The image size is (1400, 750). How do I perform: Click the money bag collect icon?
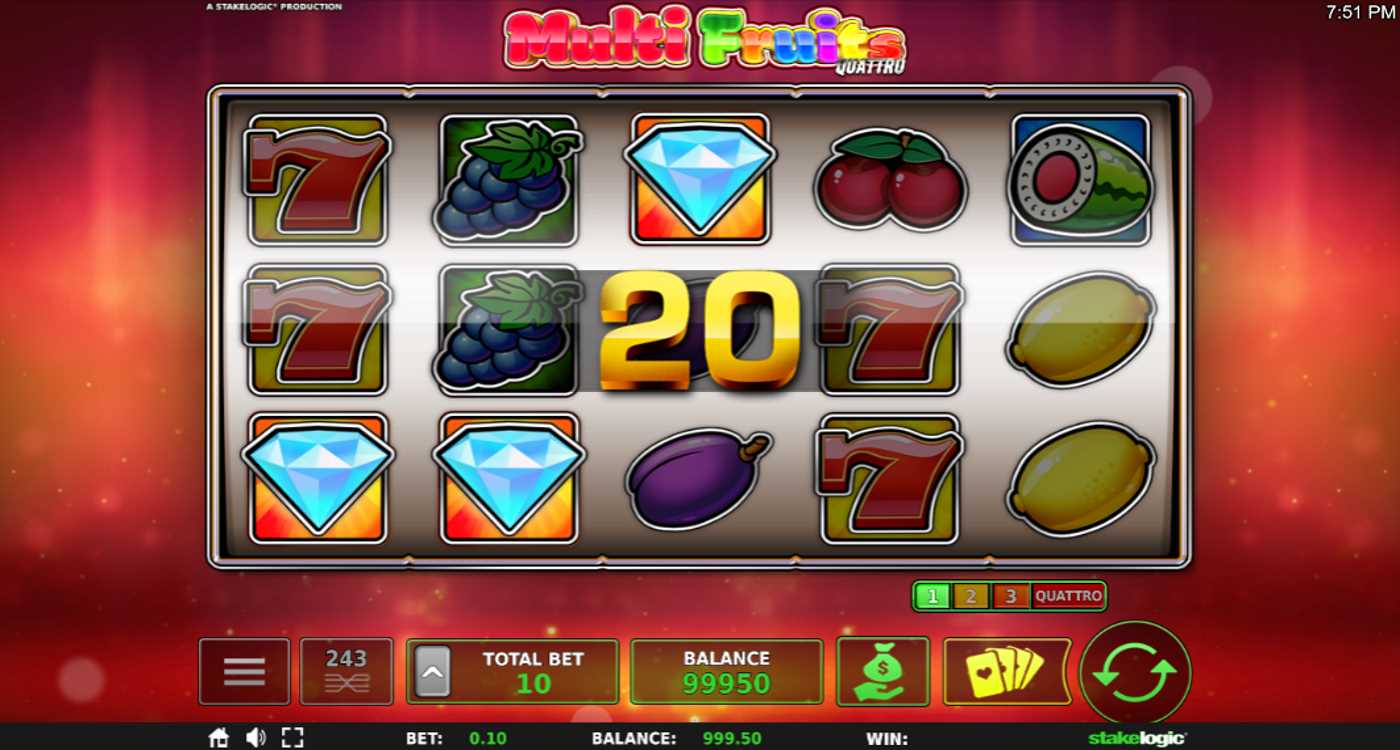tap(883, 671)
